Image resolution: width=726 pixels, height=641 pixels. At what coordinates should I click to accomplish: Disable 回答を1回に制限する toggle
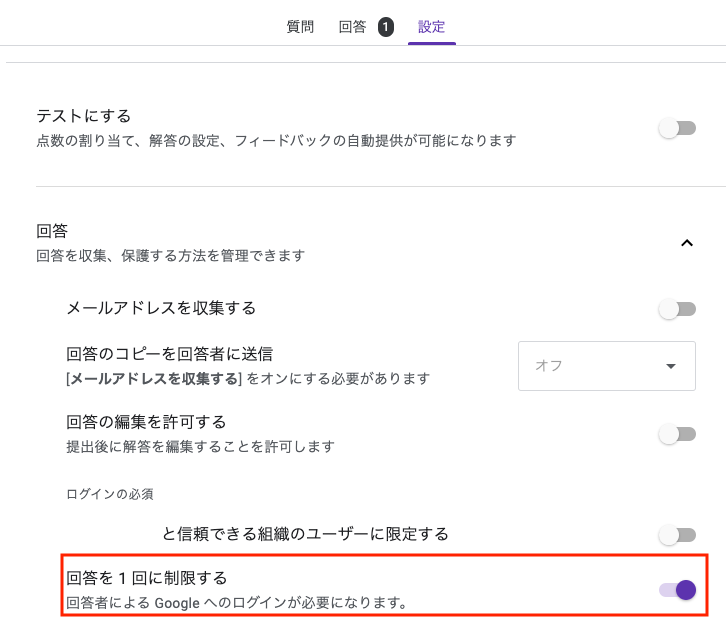pos(677,590)
